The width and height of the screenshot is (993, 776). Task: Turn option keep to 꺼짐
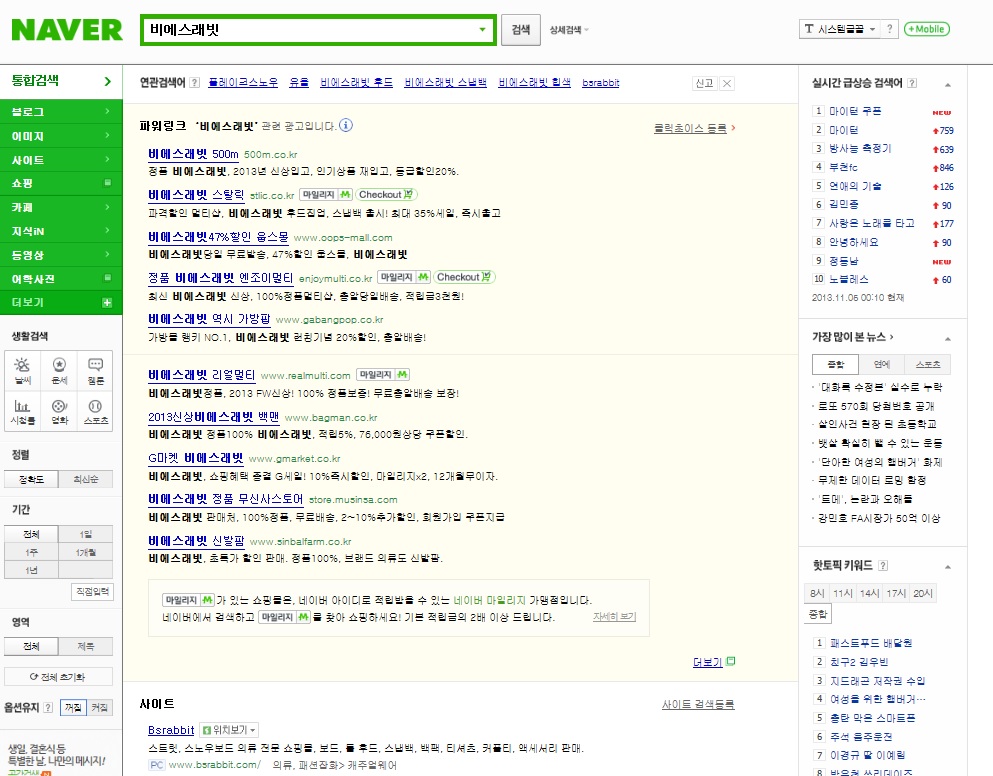(73, 708)
